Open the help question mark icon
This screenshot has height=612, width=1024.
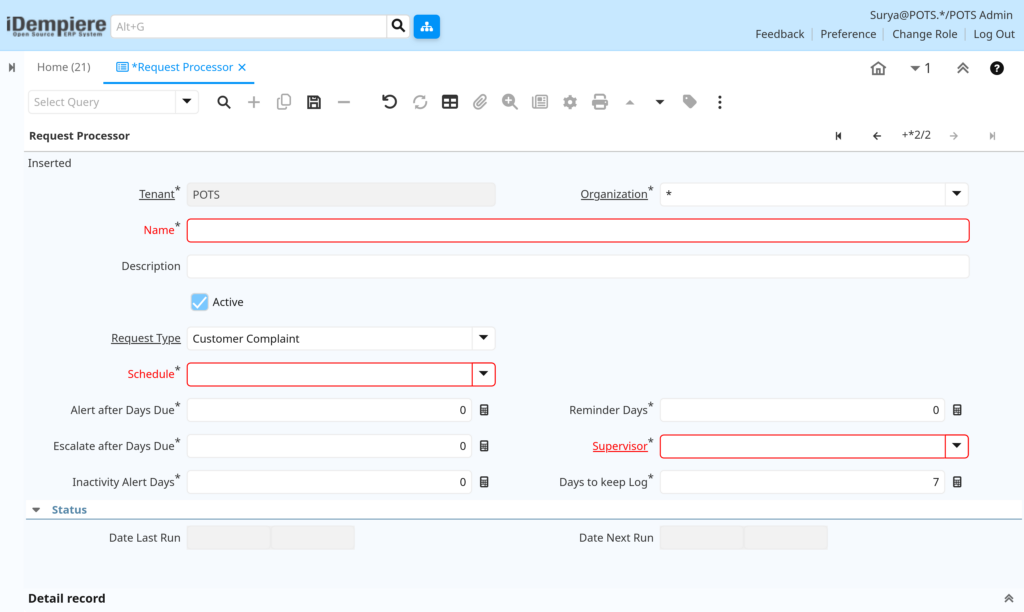pos(997,68)
